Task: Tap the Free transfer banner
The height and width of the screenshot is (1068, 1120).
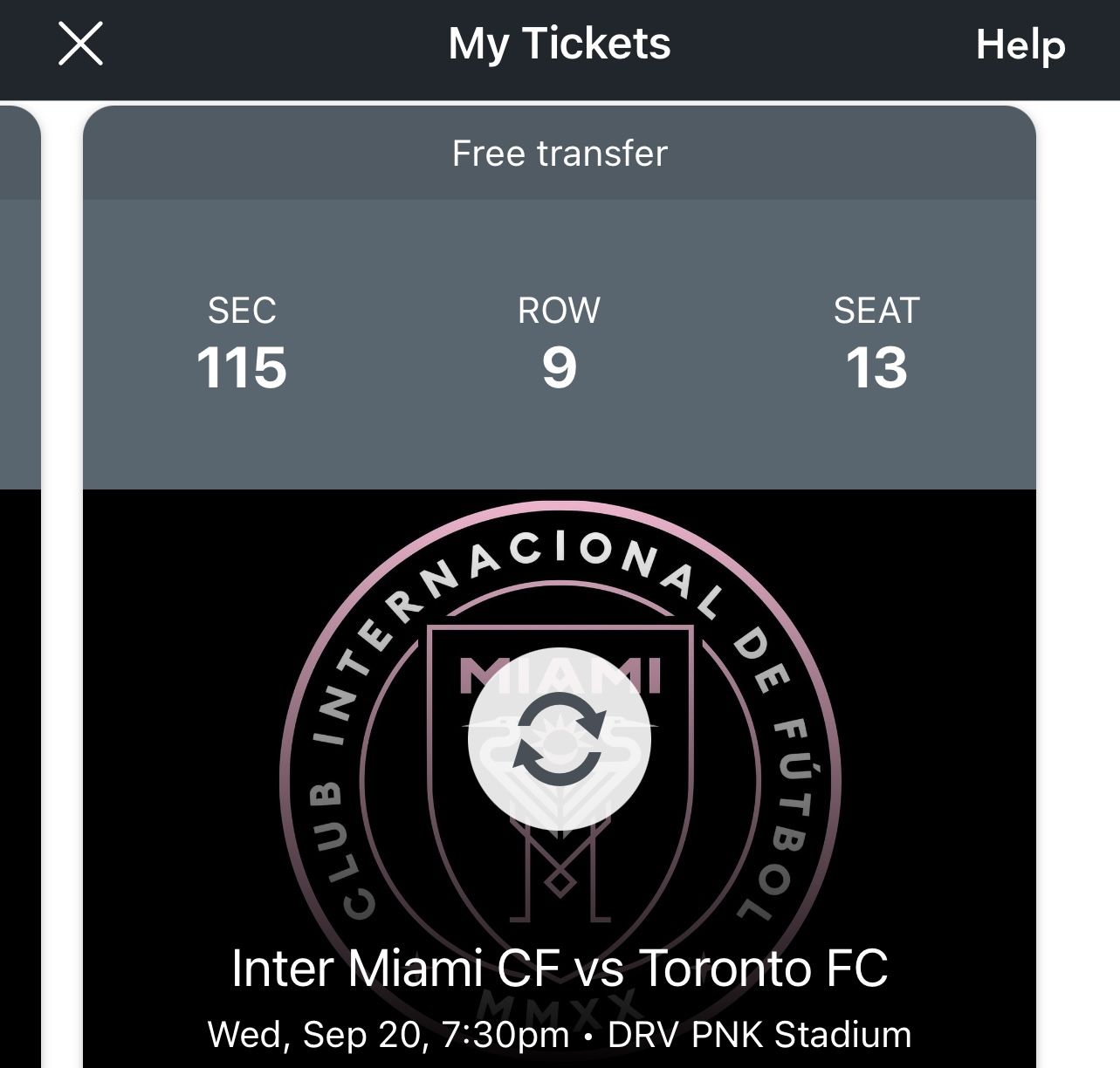Action: (x=559, y=154)
